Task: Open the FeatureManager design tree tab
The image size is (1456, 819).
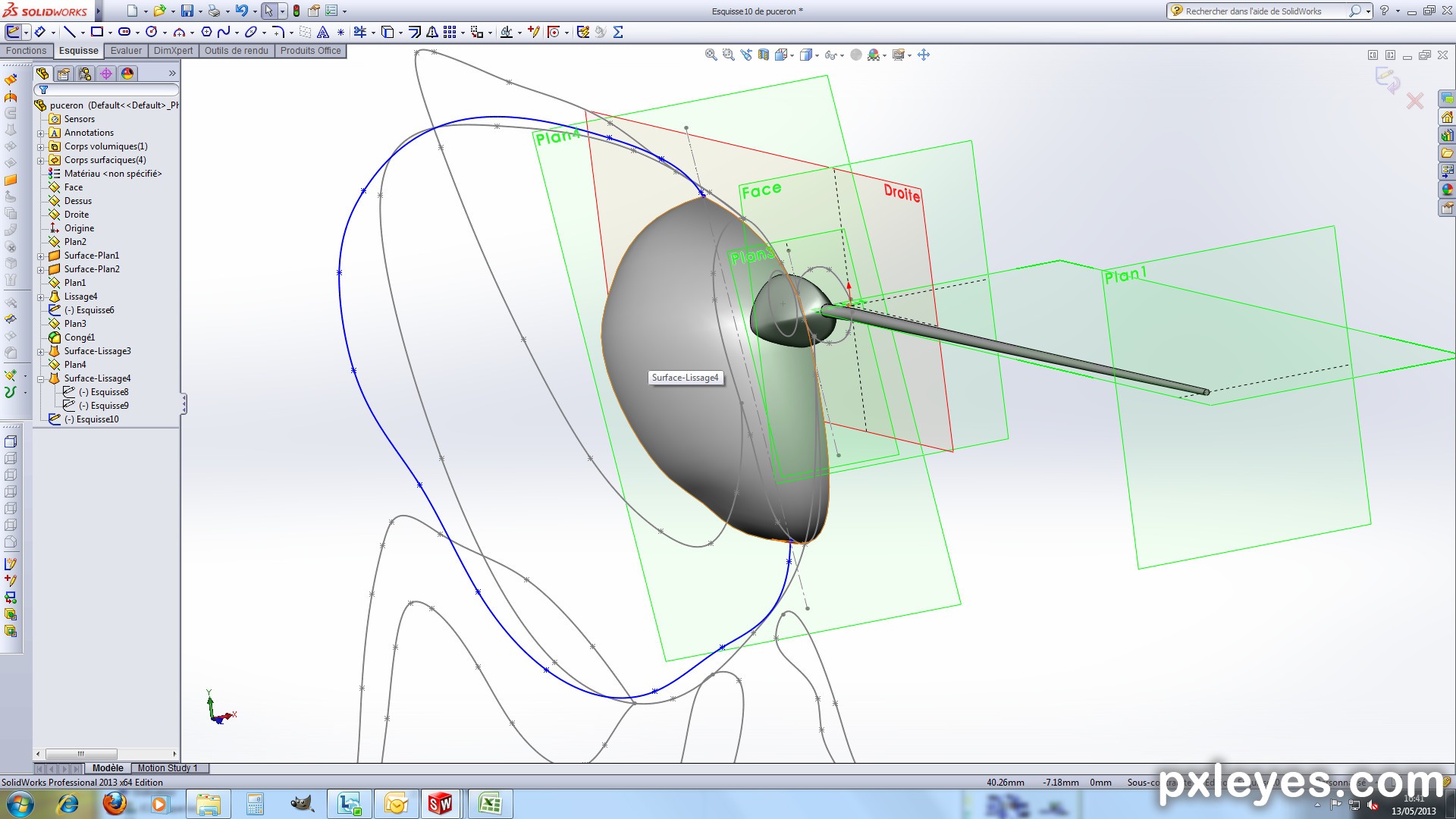Action: 42,74
